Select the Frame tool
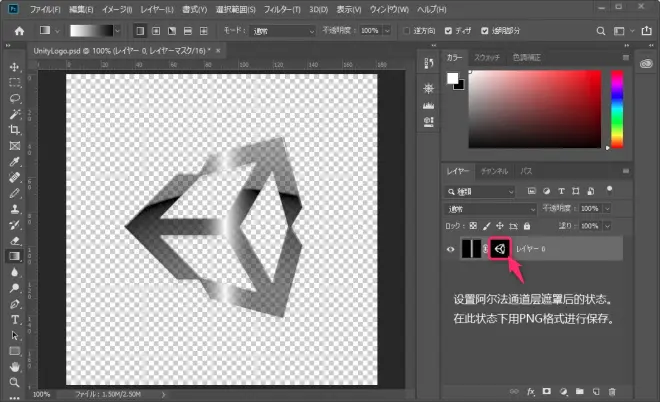Image resolution: width=660 pixels, height=402 pixels. tap(15, 146)
